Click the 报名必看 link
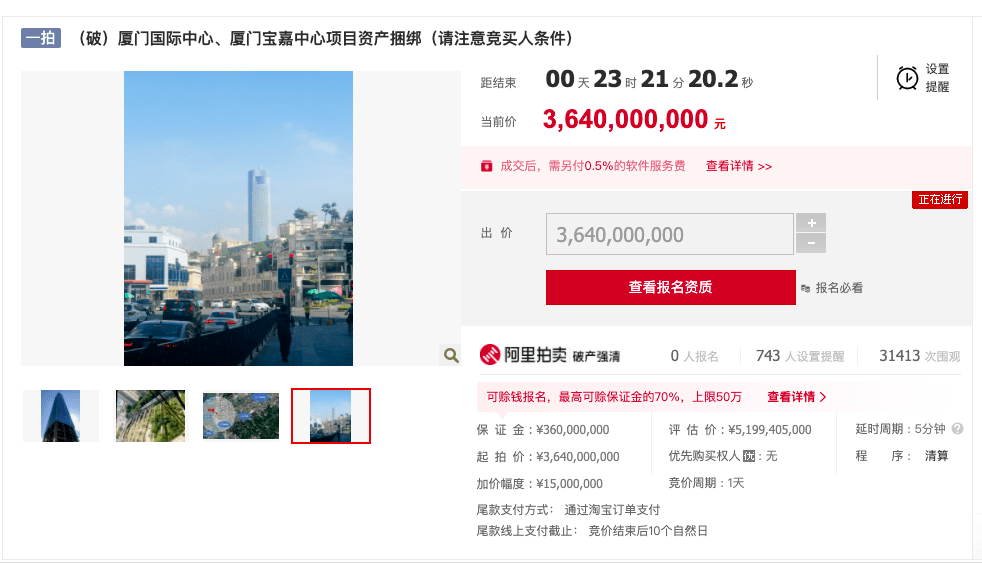982x564 pixels. pyautogui.click(x=839, y=288)
